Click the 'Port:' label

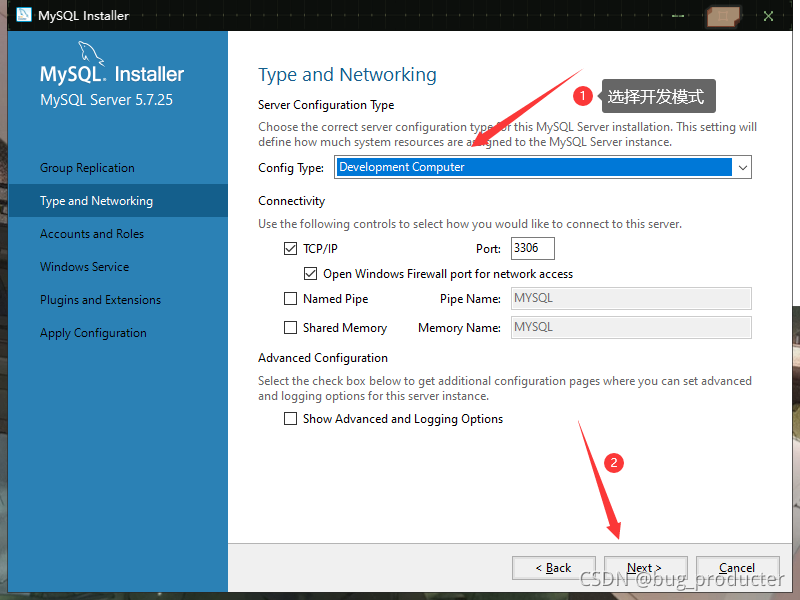(488, 249)
